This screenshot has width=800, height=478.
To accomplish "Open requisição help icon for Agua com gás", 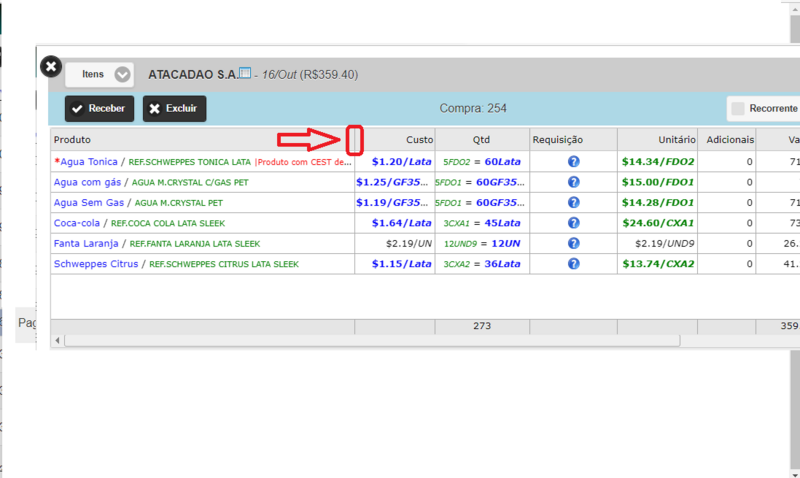I will 573,182.
